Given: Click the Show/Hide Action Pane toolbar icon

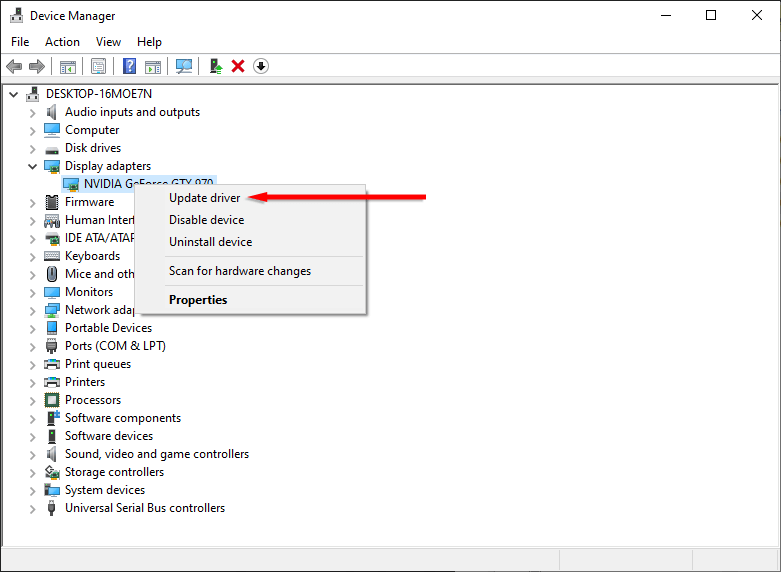Looking at the screenshot, I should pyautogui.click(x=153, y=66).
